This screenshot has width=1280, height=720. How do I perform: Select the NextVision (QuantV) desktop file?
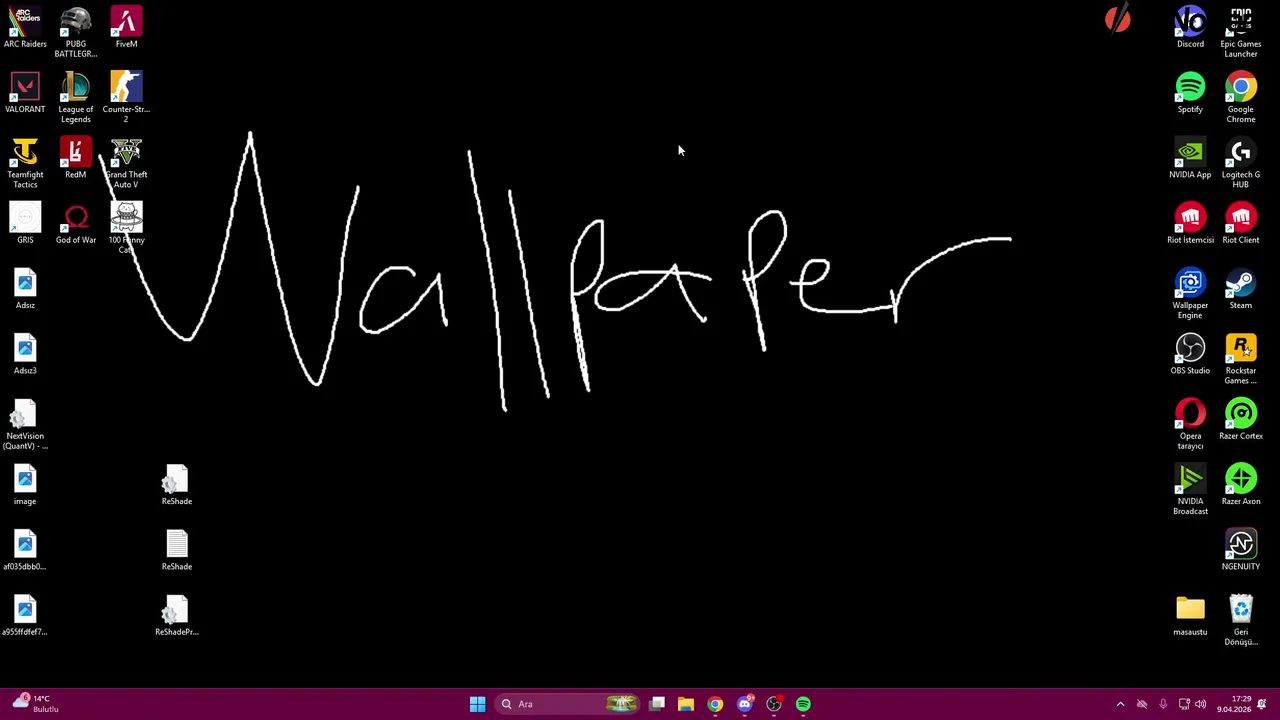coord(25,424)
